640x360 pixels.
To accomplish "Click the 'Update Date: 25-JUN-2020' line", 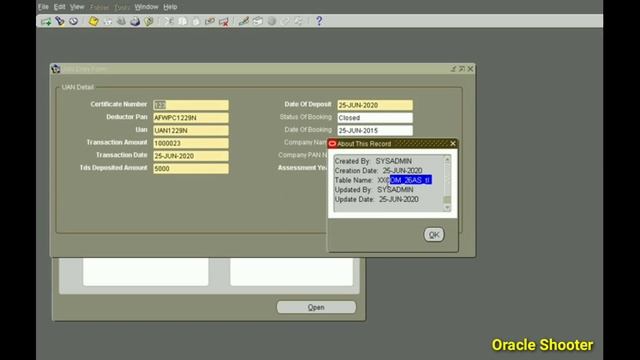I will (376, 199).
